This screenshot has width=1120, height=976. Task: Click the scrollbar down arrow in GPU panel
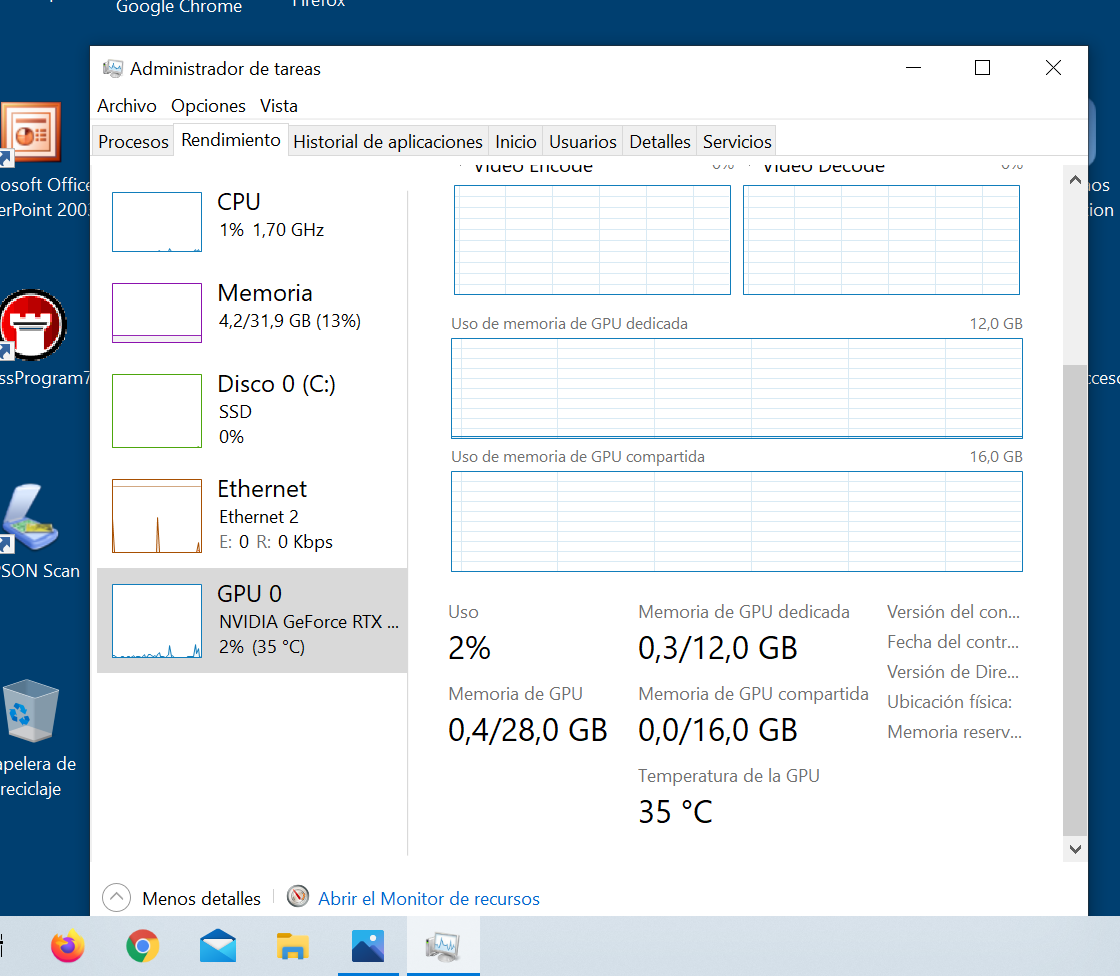(1075, 848)
